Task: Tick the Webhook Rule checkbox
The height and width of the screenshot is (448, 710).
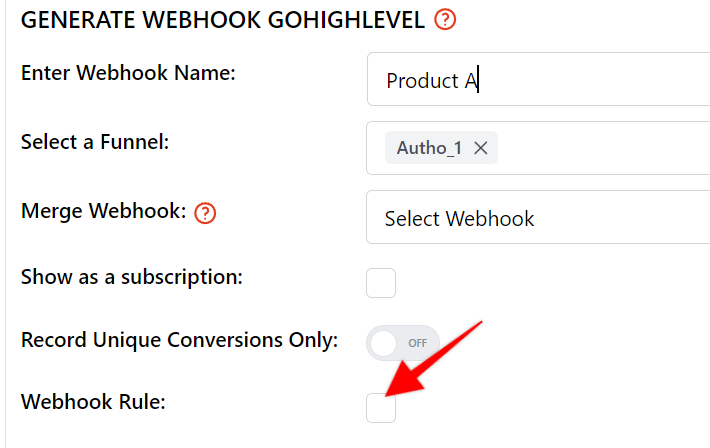Action: pos(381,408)
